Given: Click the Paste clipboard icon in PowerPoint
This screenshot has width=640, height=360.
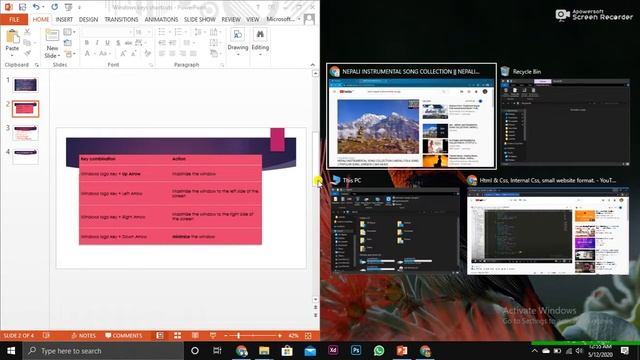Looking at the screenshot, I should click(x=12, y=37).
